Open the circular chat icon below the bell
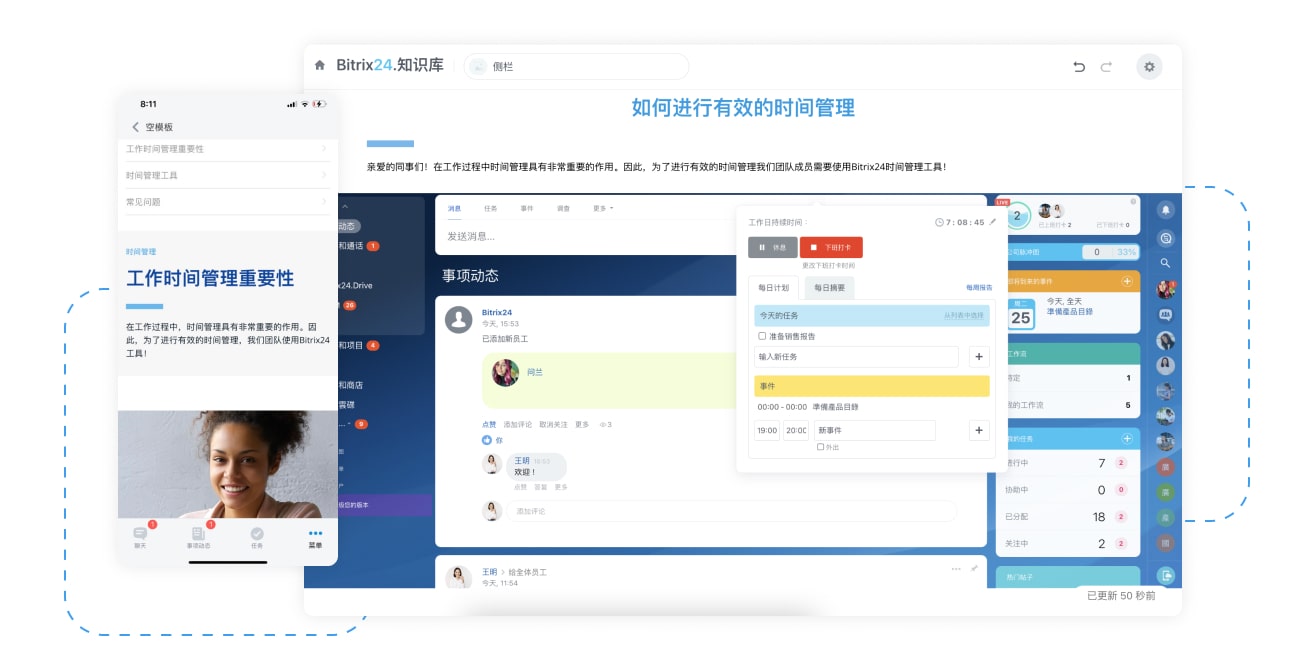 (x=1165, y=237)
